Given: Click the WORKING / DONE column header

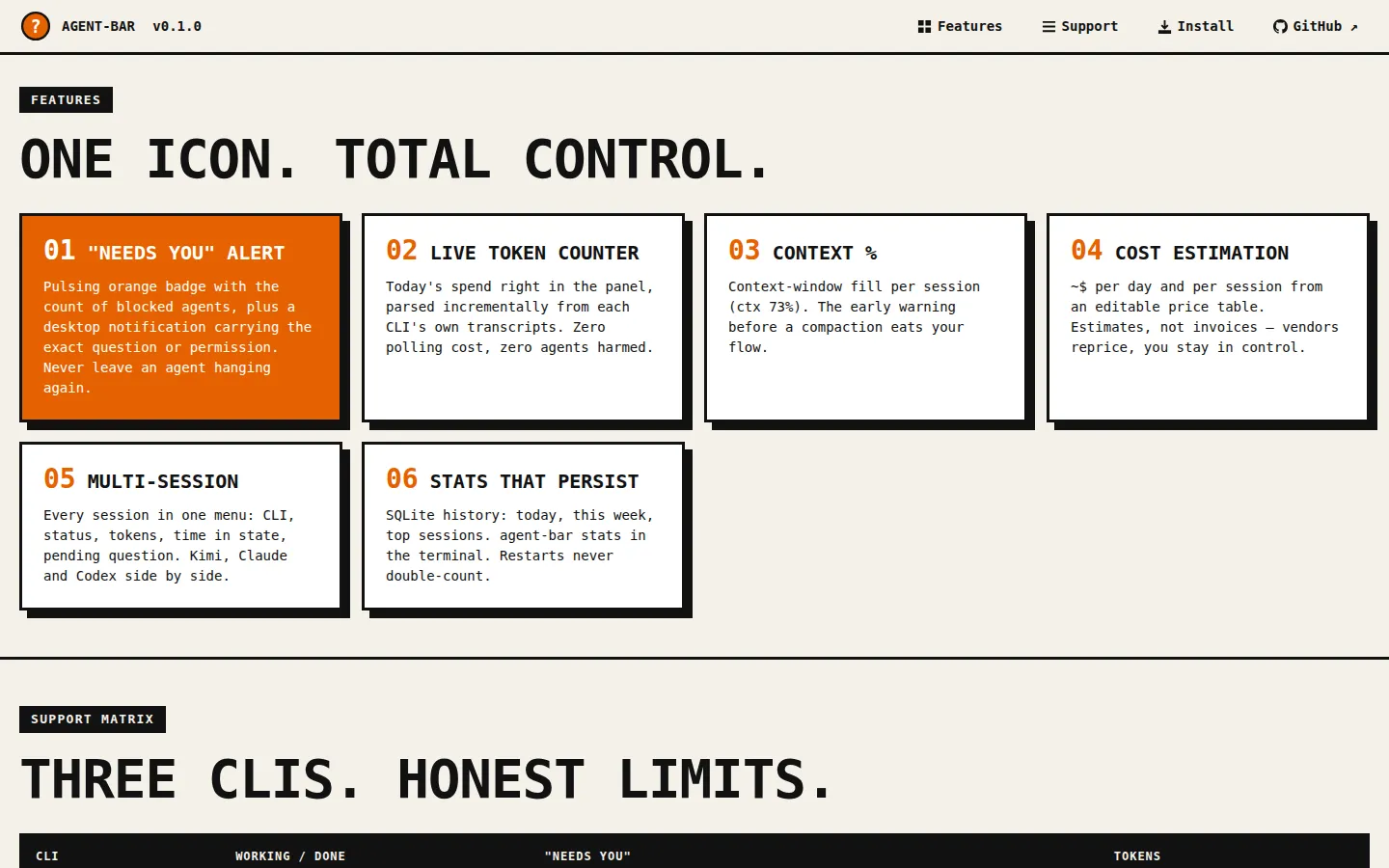Looking at the screenshot, I should point(290,855).
